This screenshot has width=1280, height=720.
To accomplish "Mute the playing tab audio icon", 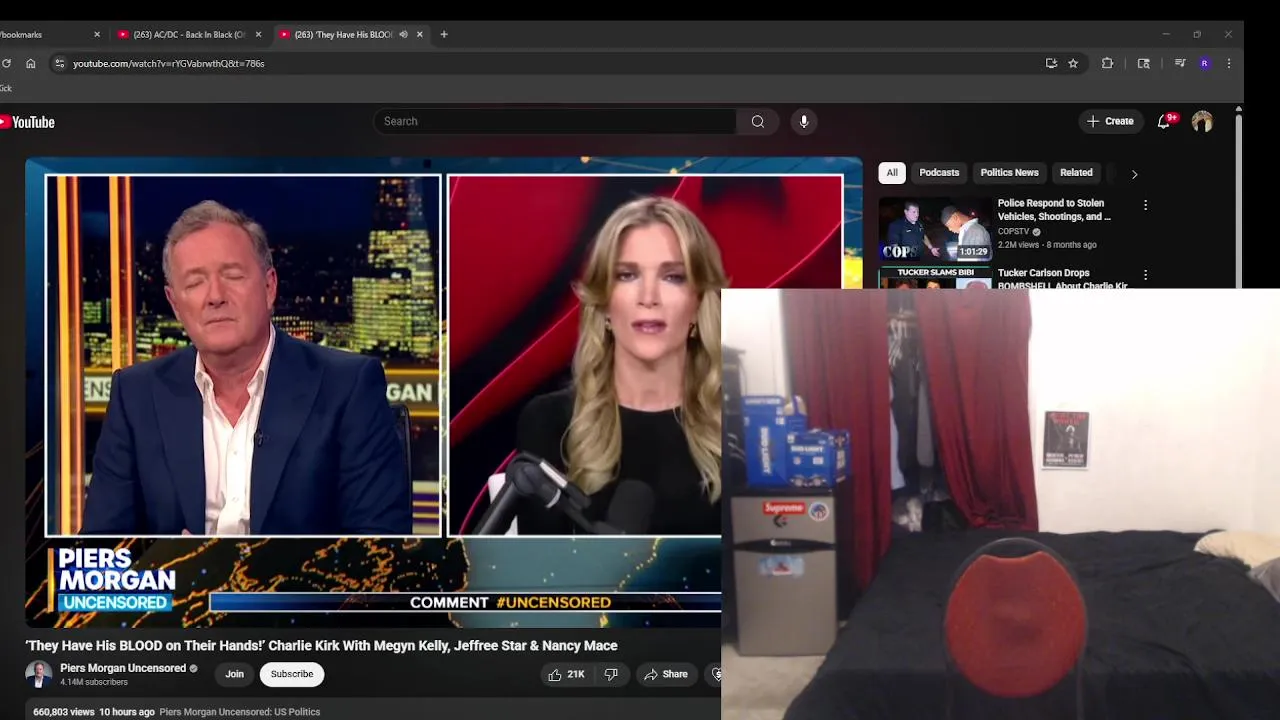I will tap(403, 34).
